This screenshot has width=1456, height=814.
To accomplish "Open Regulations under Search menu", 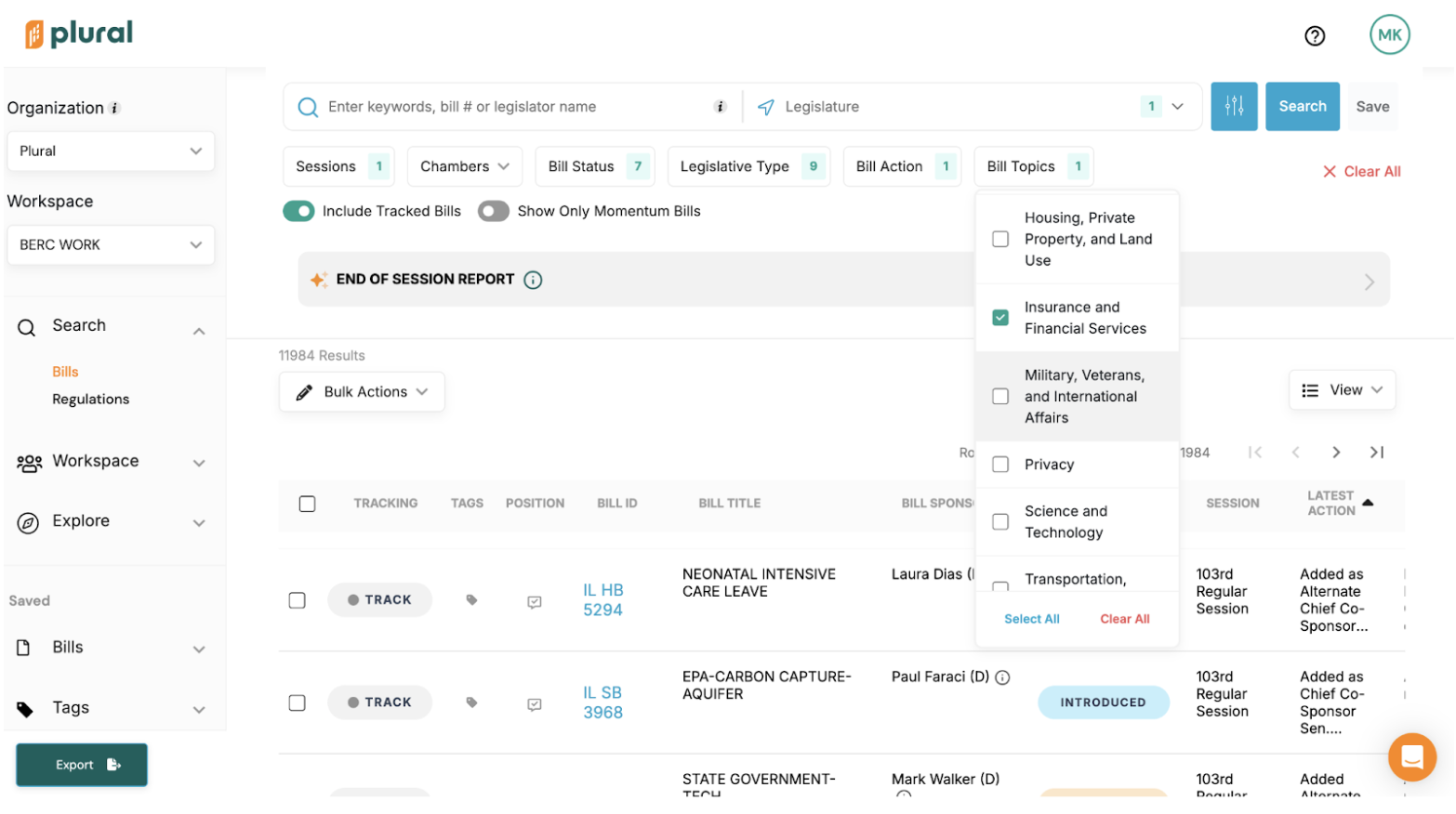I will coord(90,400).
